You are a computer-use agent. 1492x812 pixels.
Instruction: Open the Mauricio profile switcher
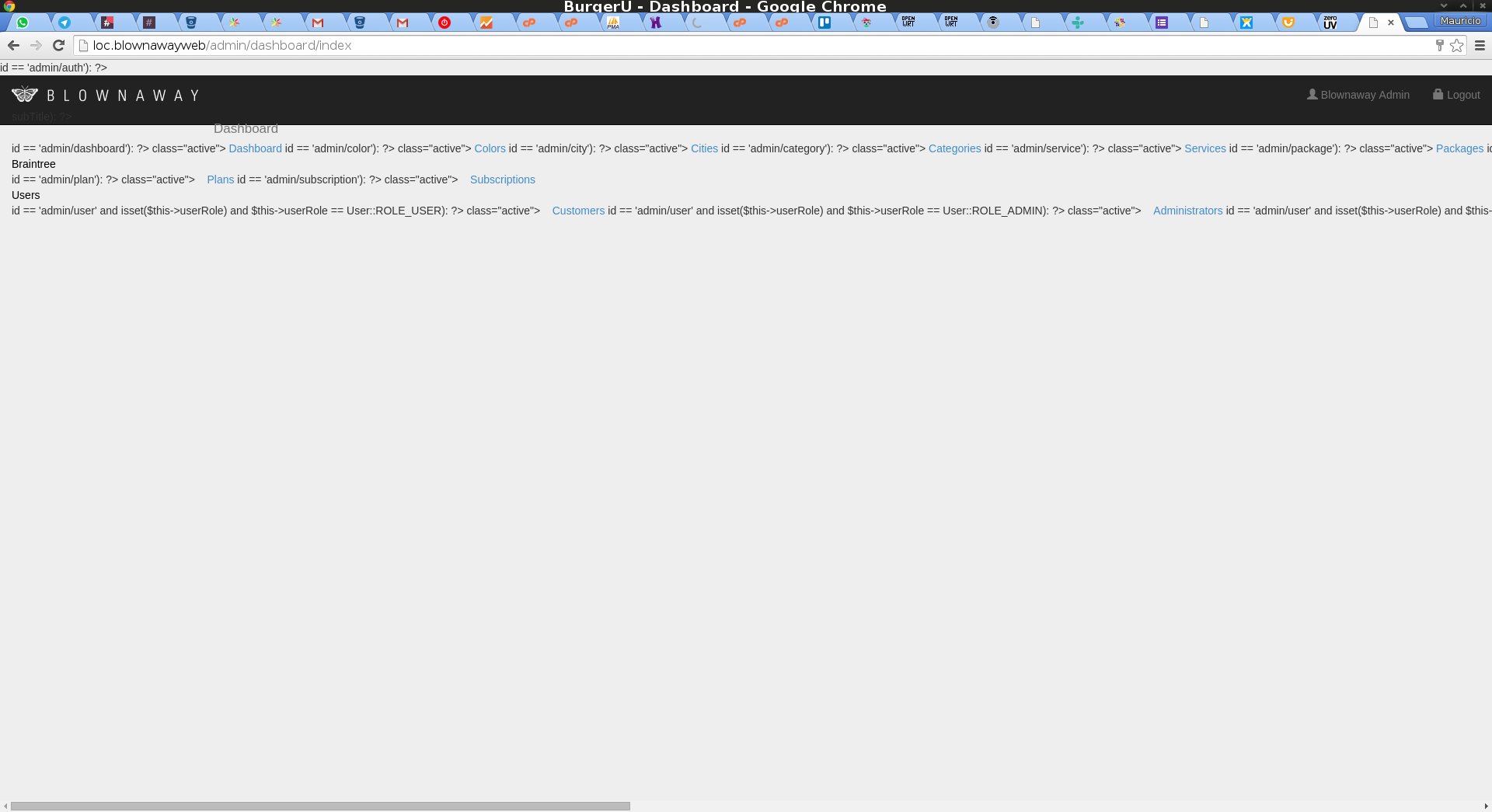(1460, 21)
